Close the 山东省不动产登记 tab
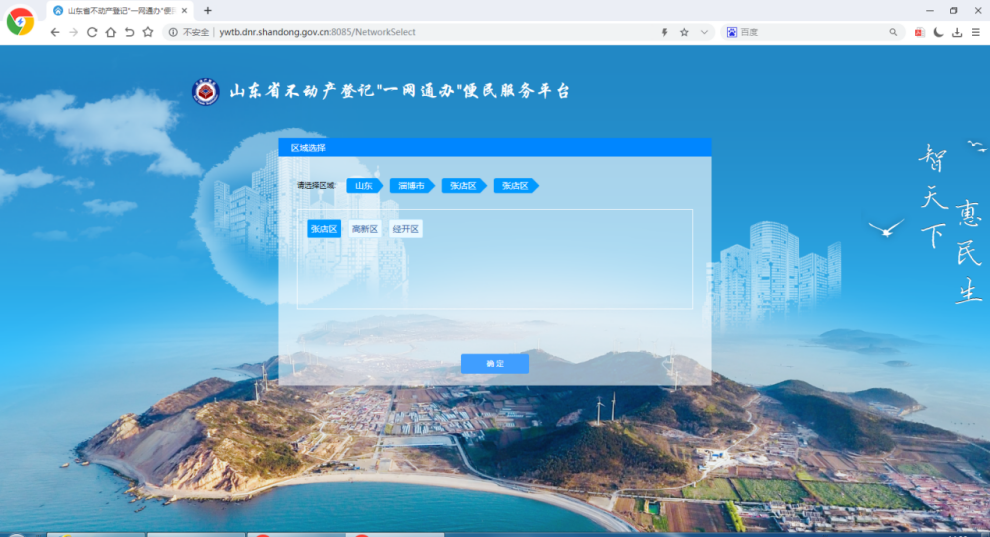The height and width of the screenshot is (537, 990). click(x=184, y=11)
